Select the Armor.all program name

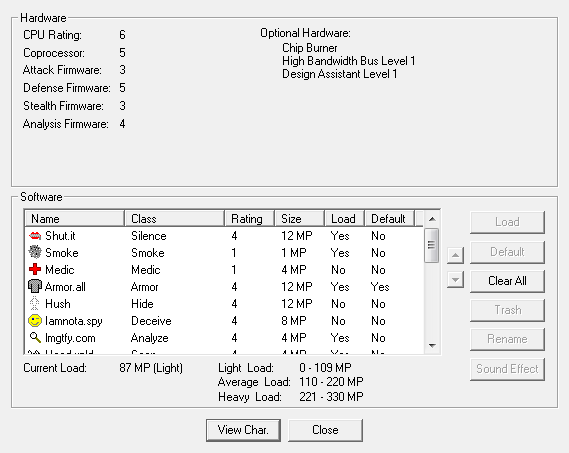pos(65,287)
